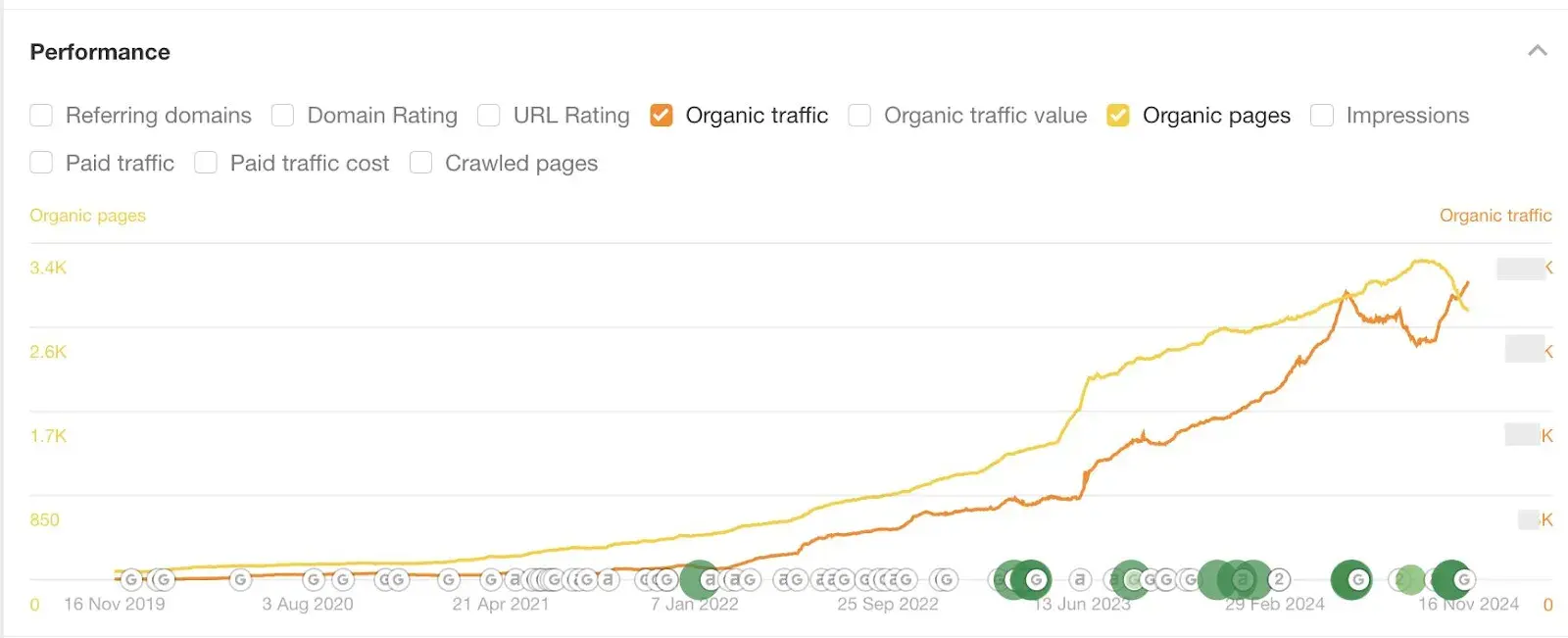Check the Domain Rating option
Screen dimensions: 1568x638
pyautogui.click(x=283, y=116)
